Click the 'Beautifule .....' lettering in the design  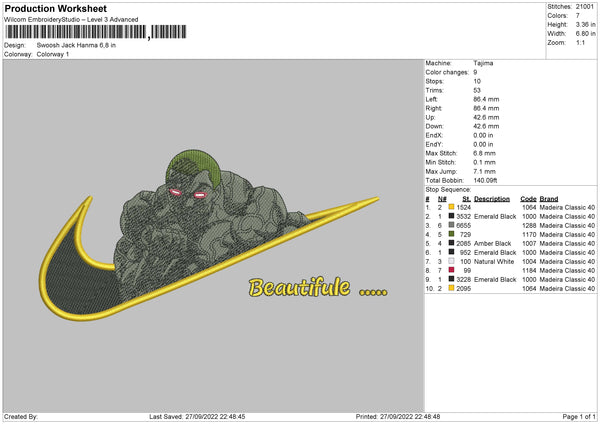coord(318,287)
